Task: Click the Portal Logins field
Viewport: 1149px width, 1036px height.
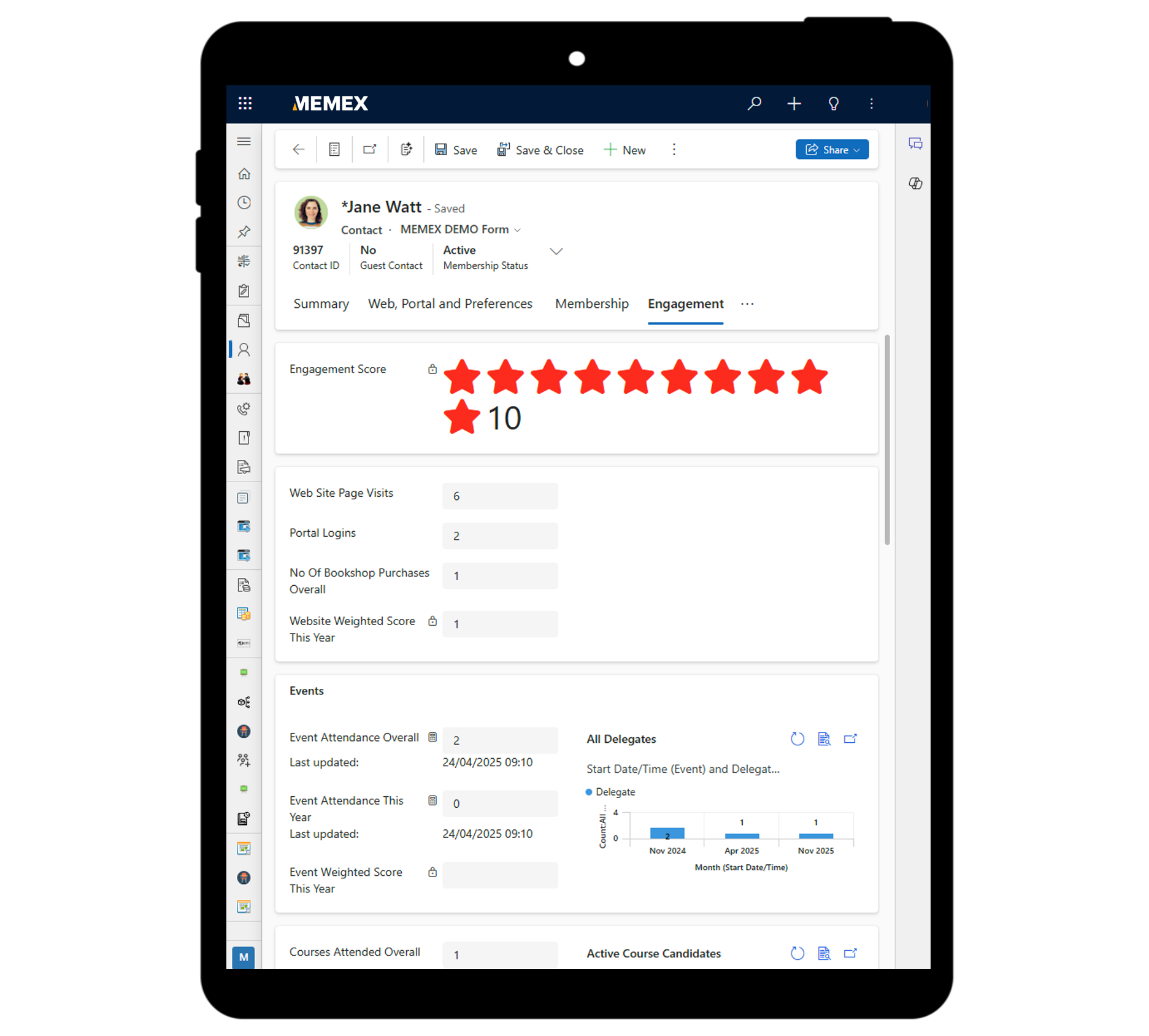Action: (x=500, y=536)
